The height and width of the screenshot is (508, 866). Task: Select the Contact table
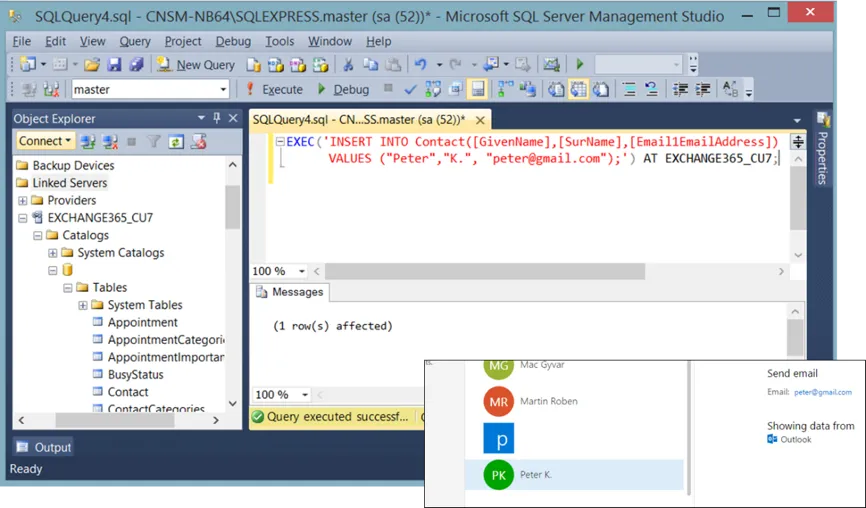click(128, 392)
